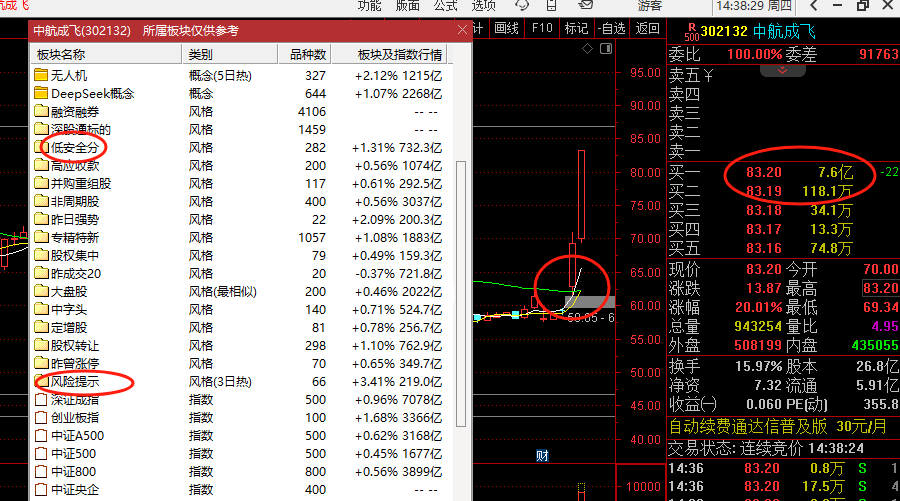
Task: Click the 风格(最相似) category cell
Action: click(x=223, y=292)
